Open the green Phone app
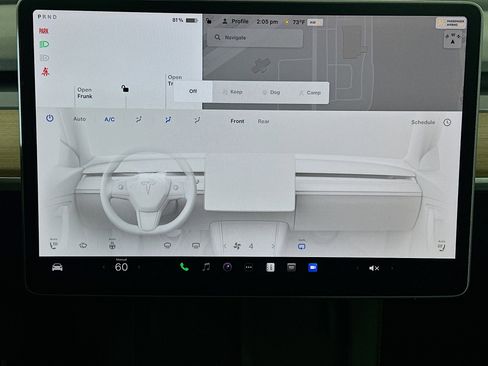488x366 pixels. pyautogui.click(x=184, y=267)
